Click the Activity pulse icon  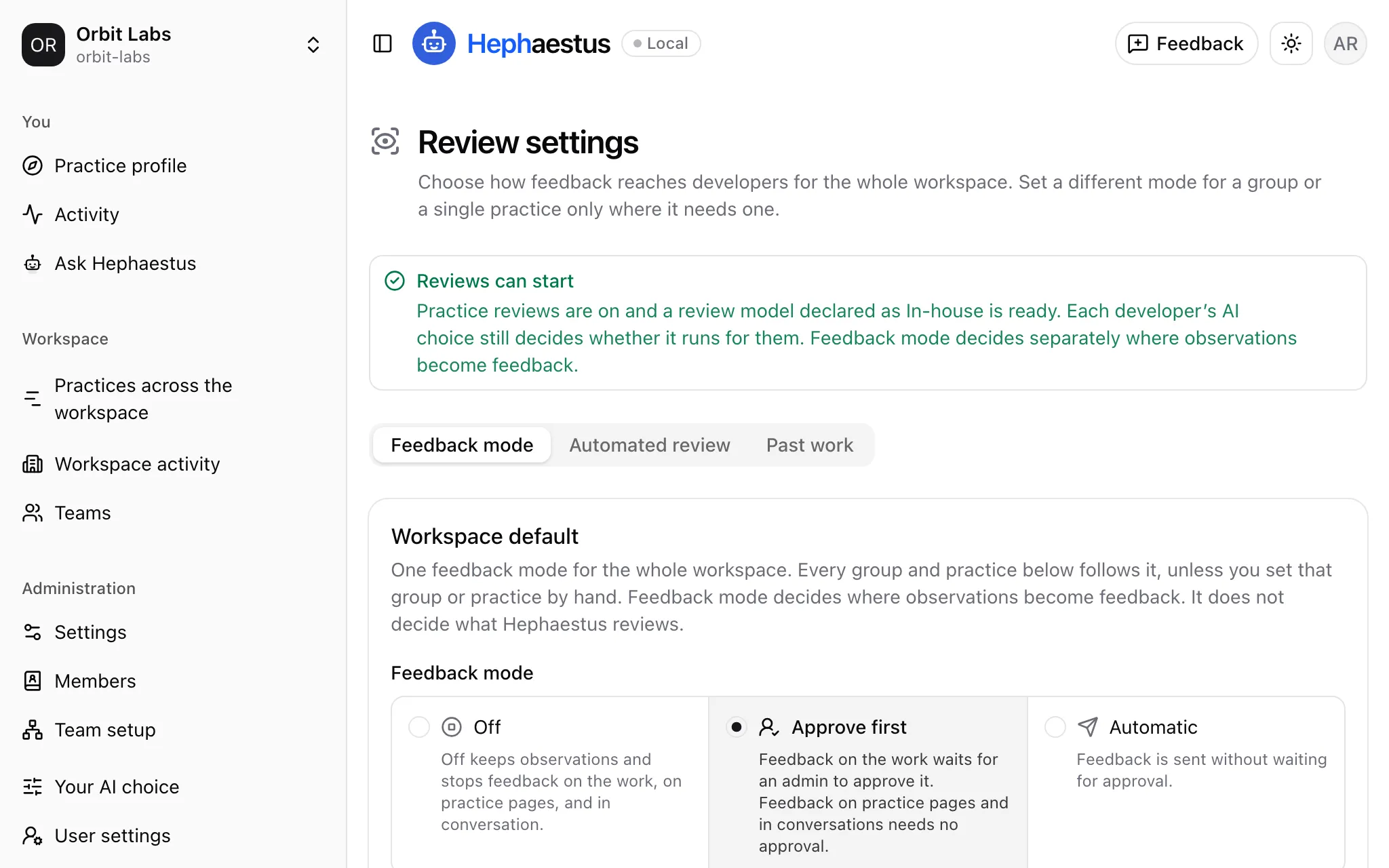[x=33, y=214]
